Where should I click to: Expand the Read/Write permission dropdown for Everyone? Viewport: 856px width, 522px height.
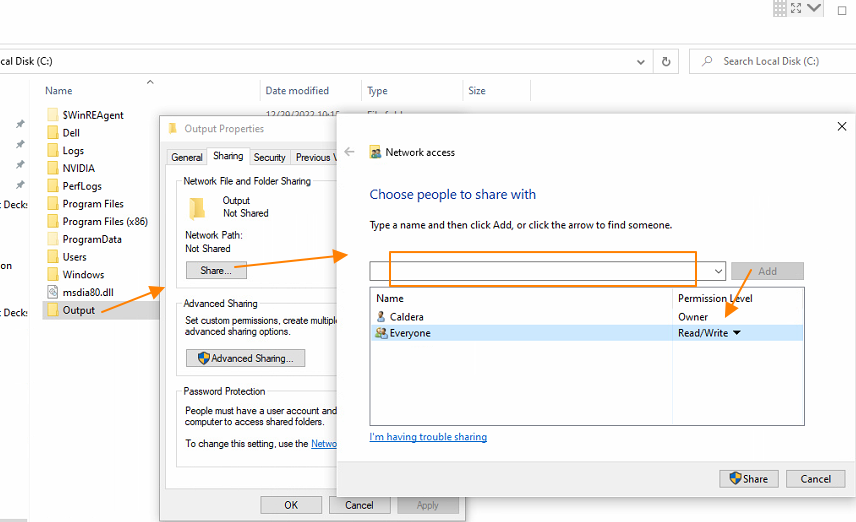coord(737,333)
